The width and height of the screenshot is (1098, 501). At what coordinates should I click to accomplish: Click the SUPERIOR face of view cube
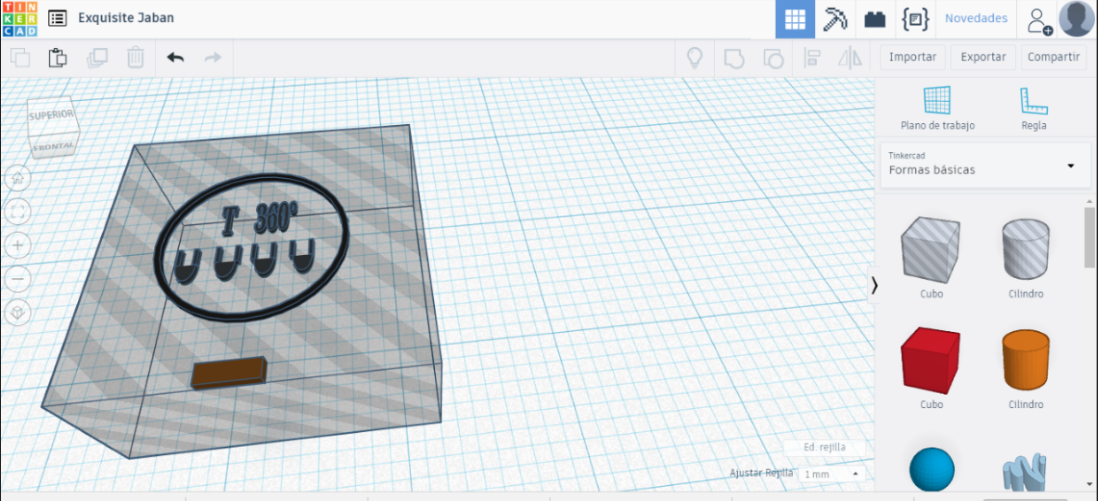click(51, 114)
